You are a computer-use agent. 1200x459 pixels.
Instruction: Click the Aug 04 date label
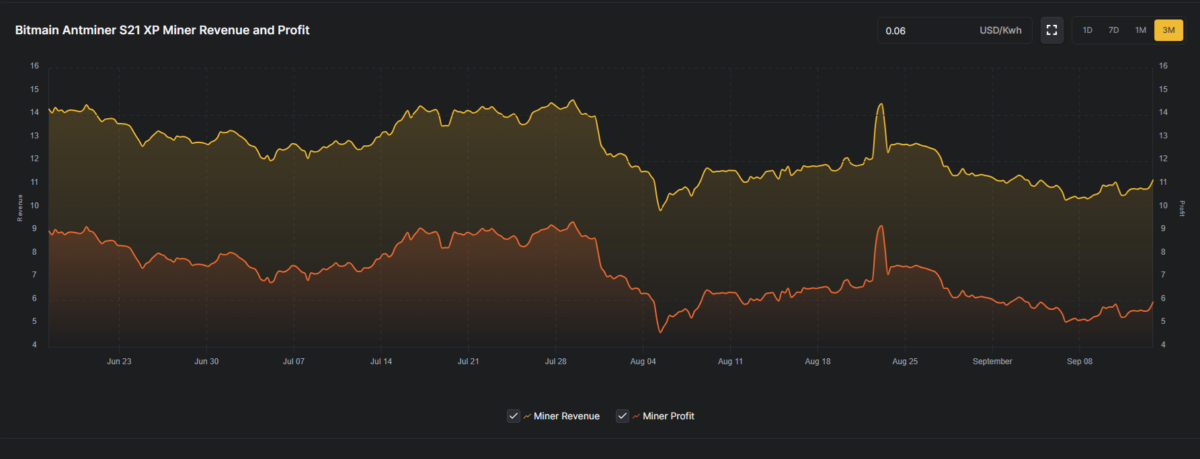[x=644, y=362]
